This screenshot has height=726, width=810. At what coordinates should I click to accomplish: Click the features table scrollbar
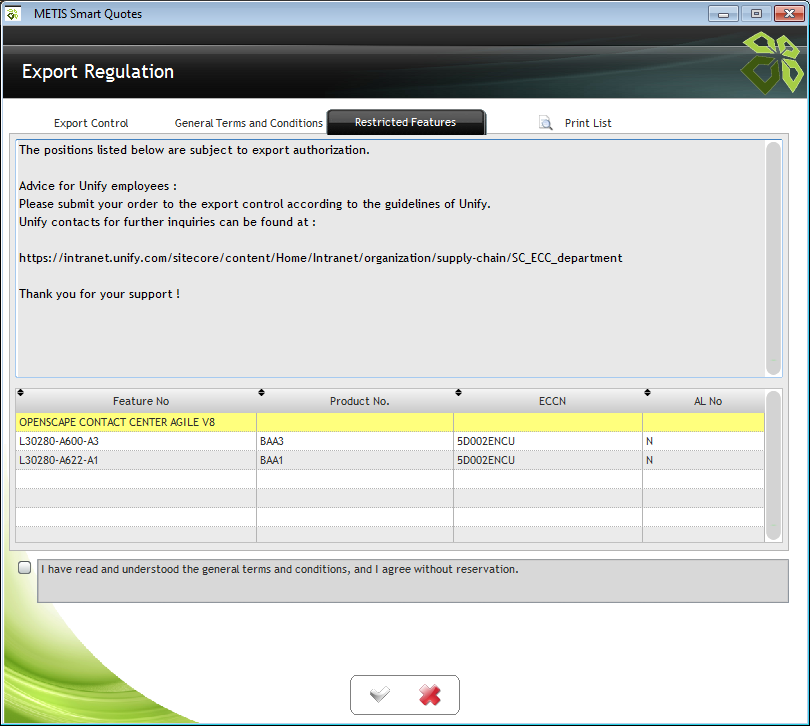[773, 465]
